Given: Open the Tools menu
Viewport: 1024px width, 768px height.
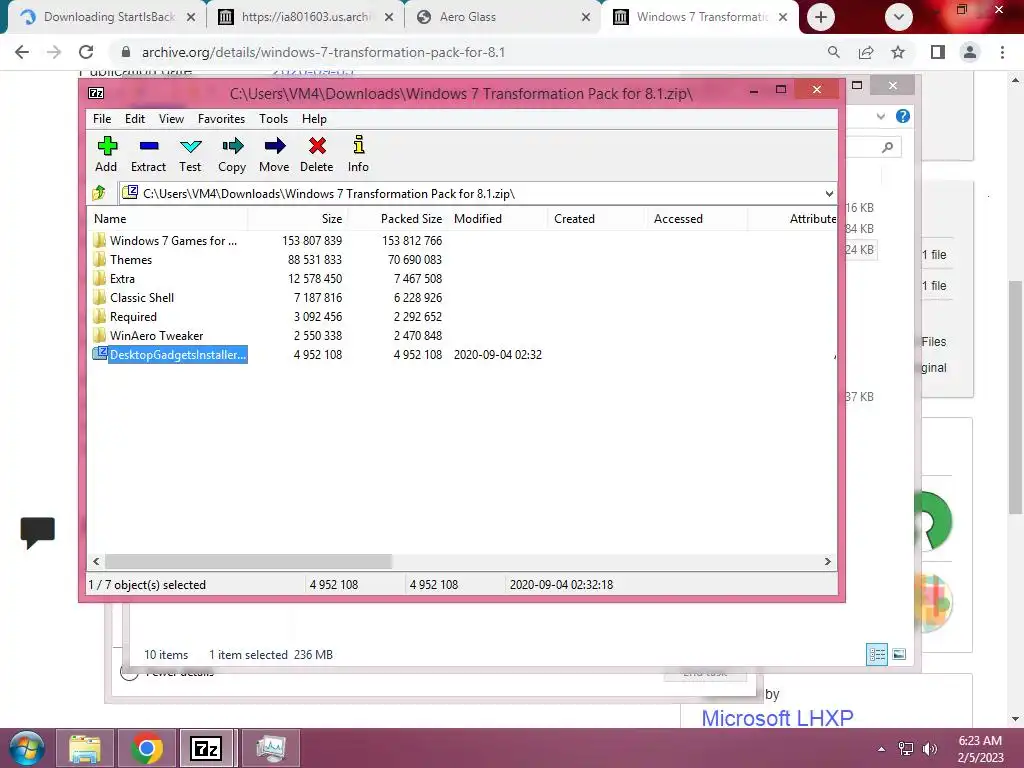Looking at the screenshot, I should 273,119.
